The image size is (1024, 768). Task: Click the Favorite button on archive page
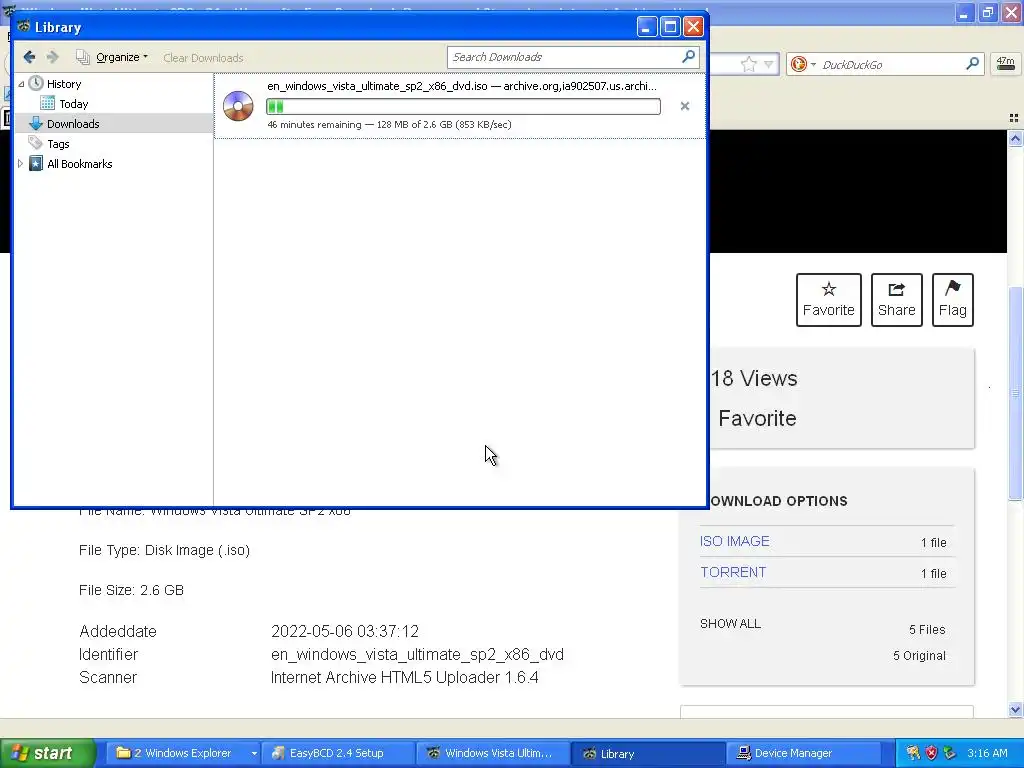[x=828, y=300]
